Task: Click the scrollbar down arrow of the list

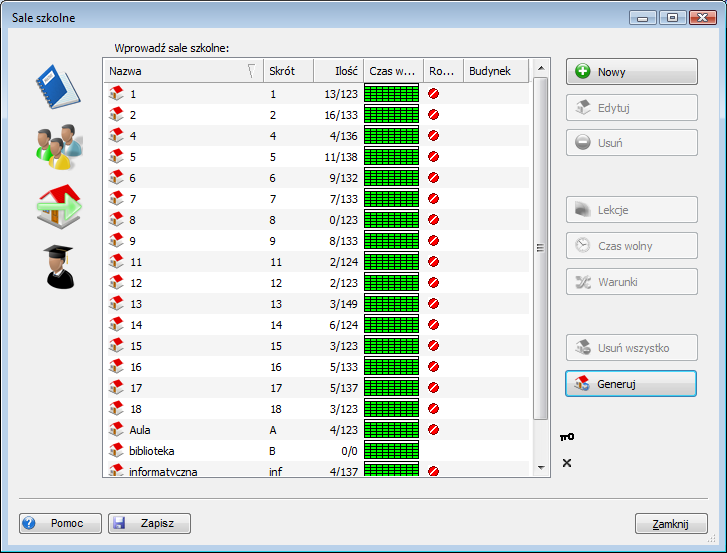Action: pyautogui.click(x=541, y=467)
